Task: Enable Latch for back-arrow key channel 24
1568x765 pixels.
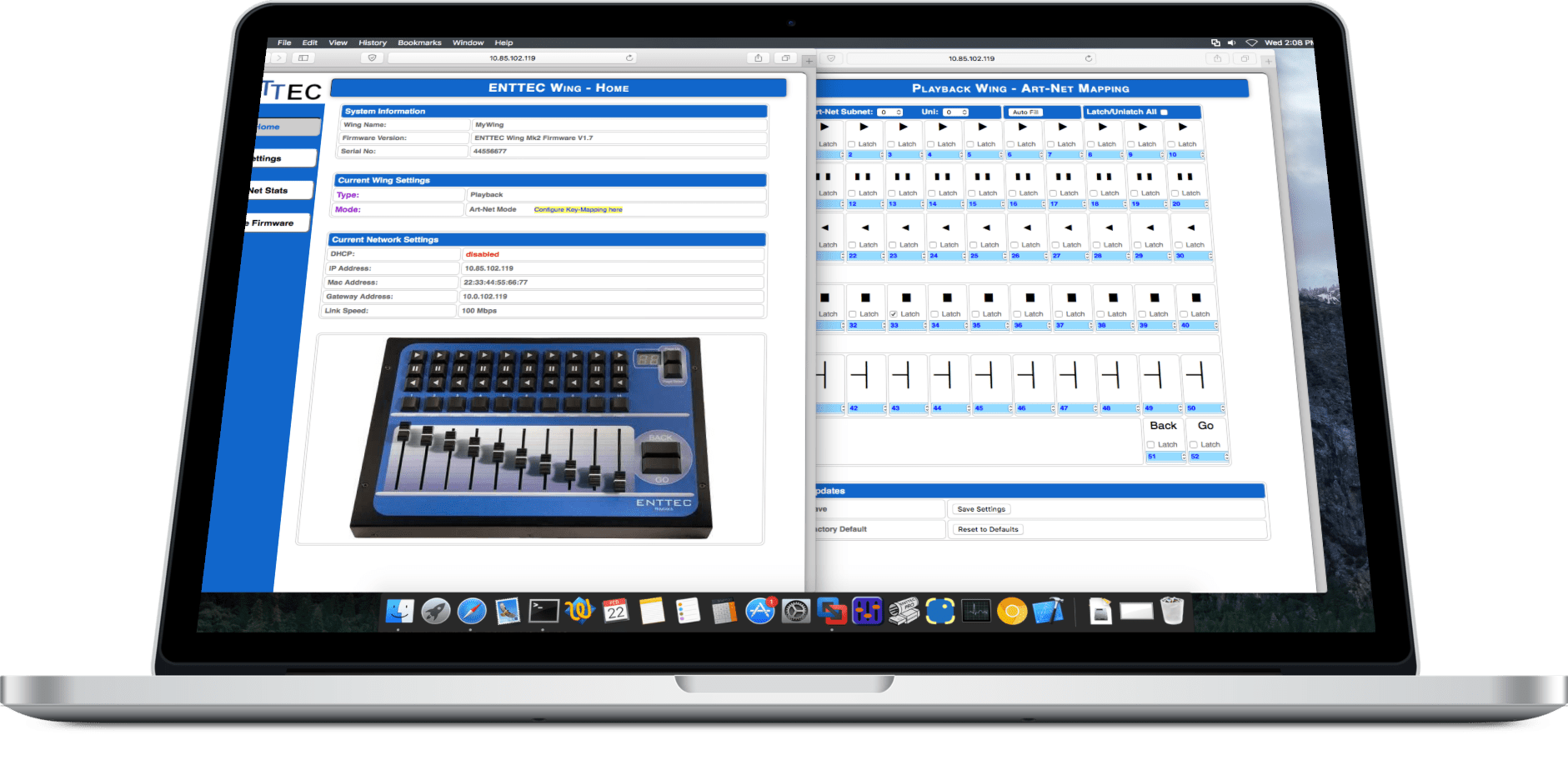Action: click(x=933, y=245)
